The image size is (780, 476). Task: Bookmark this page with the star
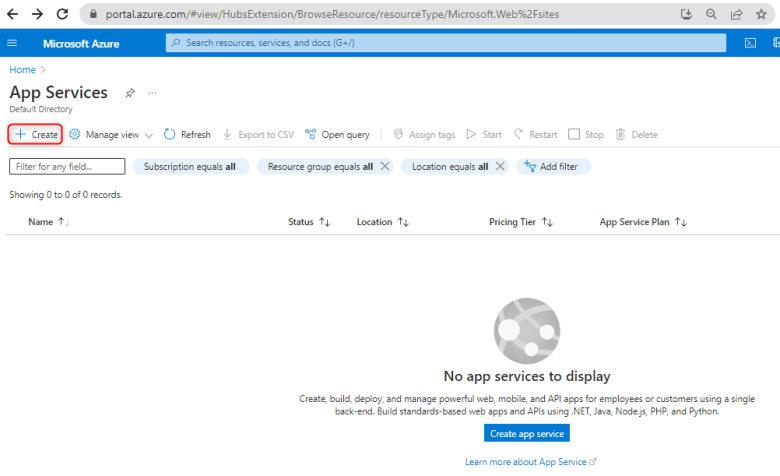pos(761,14)
